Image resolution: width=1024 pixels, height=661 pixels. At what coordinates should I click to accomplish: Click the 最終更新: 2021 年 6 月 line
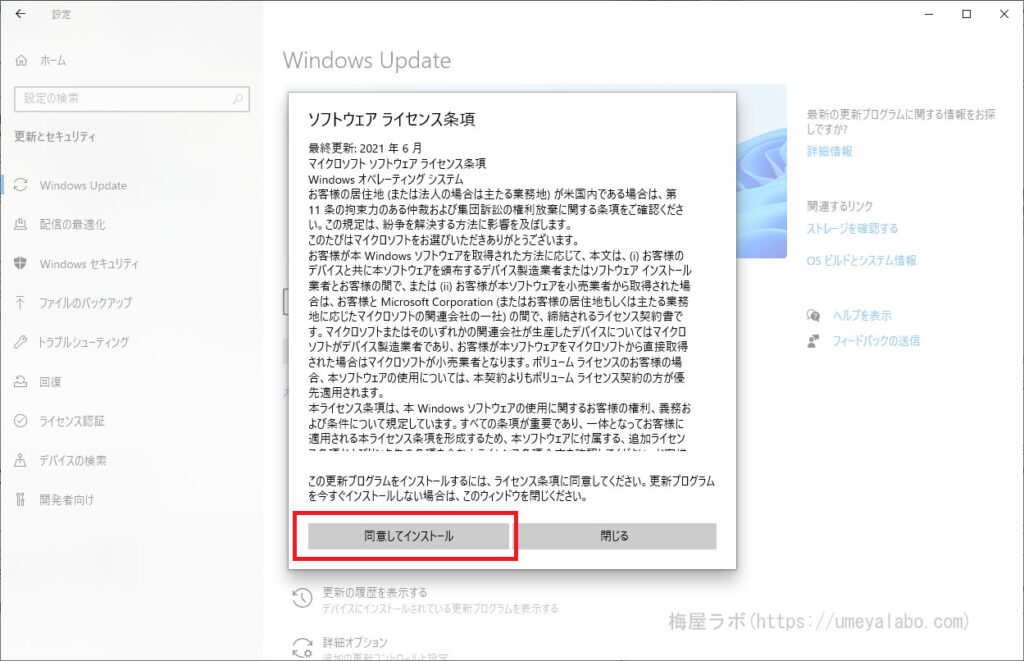[365, 148]
